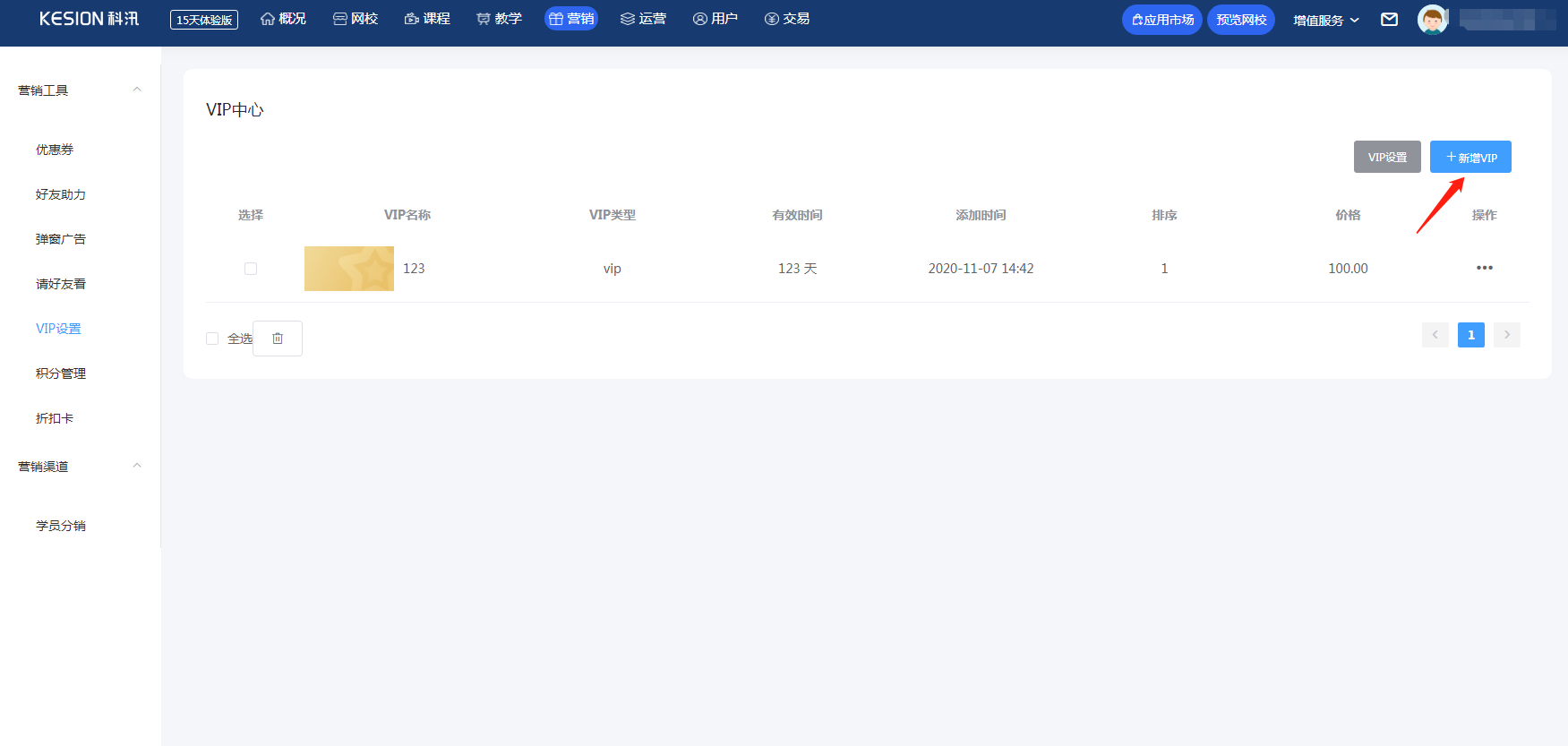The image size is (1568, 746).
Task: Open the 应用市场 app market
Action: coord(1161,20)
